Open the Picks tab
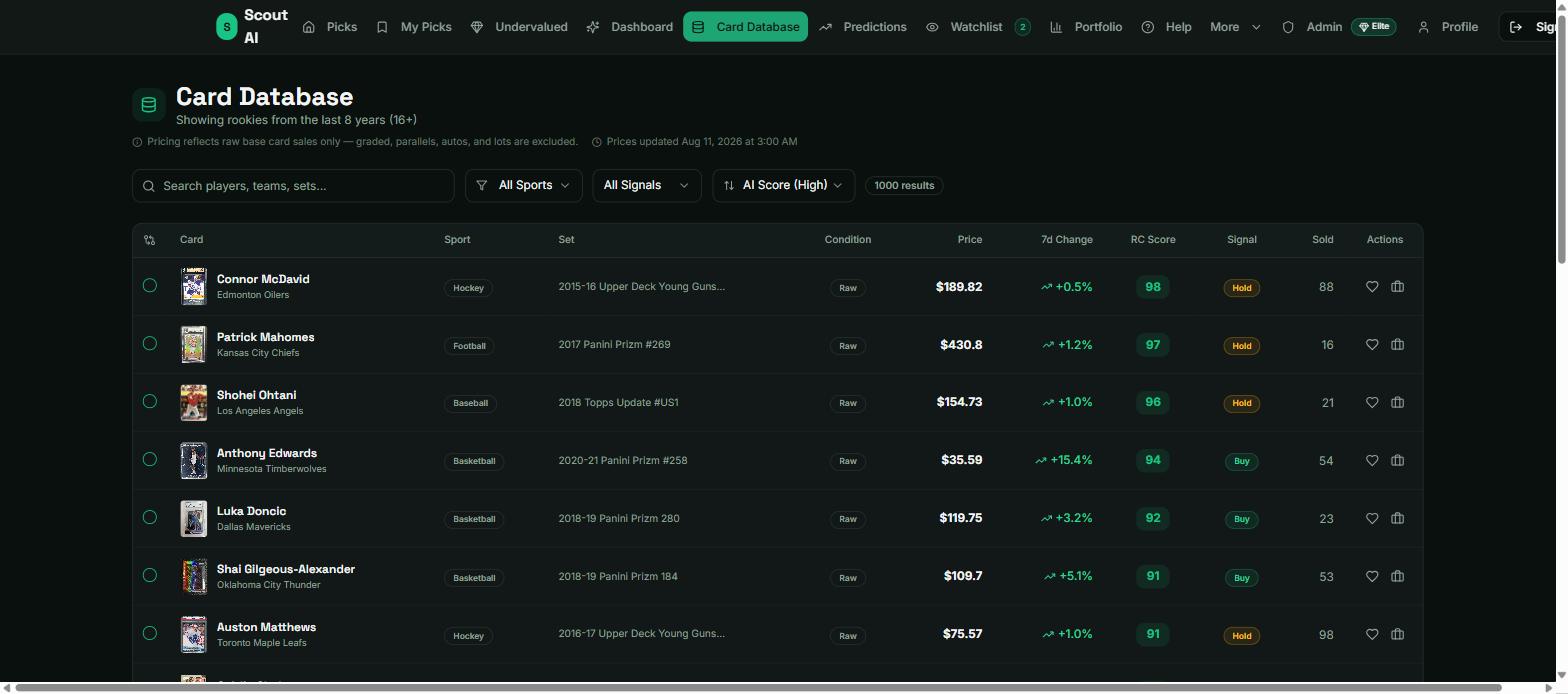The width and height of the screenshot is (1568, 694). point(330,27)
